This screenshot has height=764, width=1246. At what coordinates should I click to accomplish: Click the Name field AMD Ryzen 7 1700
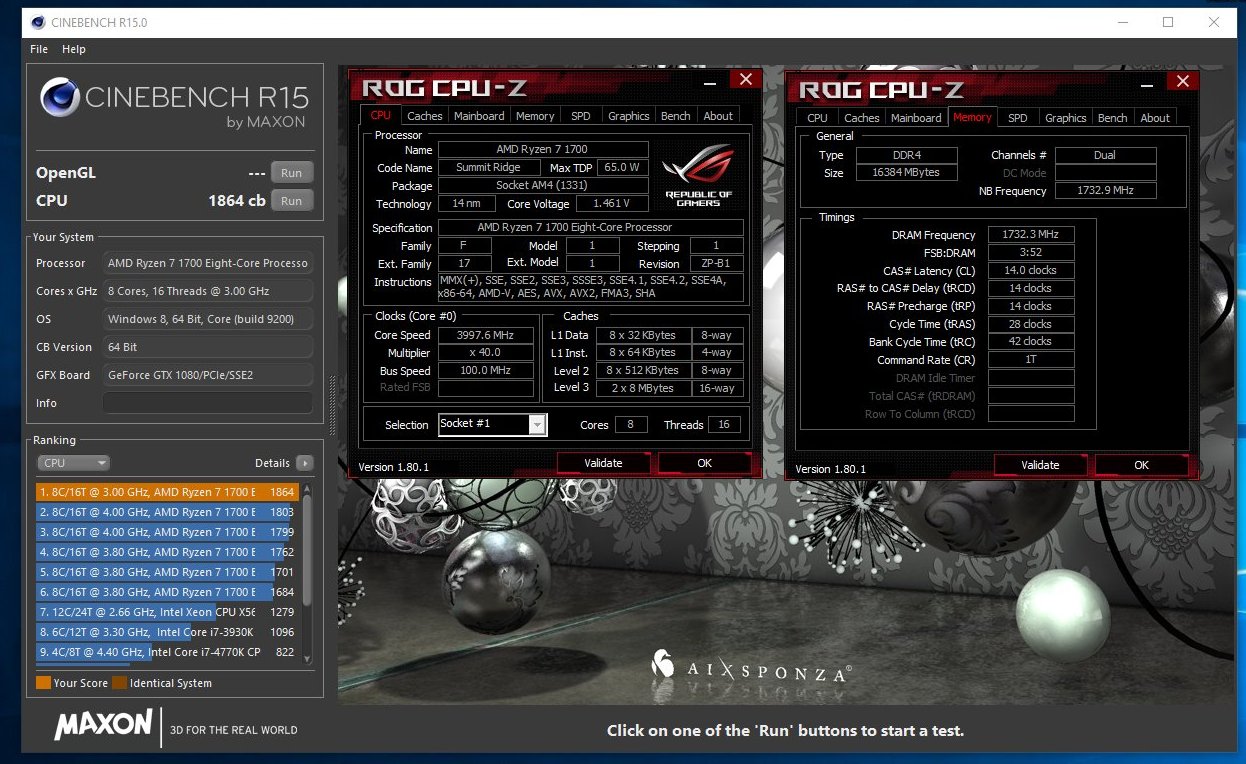[541, 149]
